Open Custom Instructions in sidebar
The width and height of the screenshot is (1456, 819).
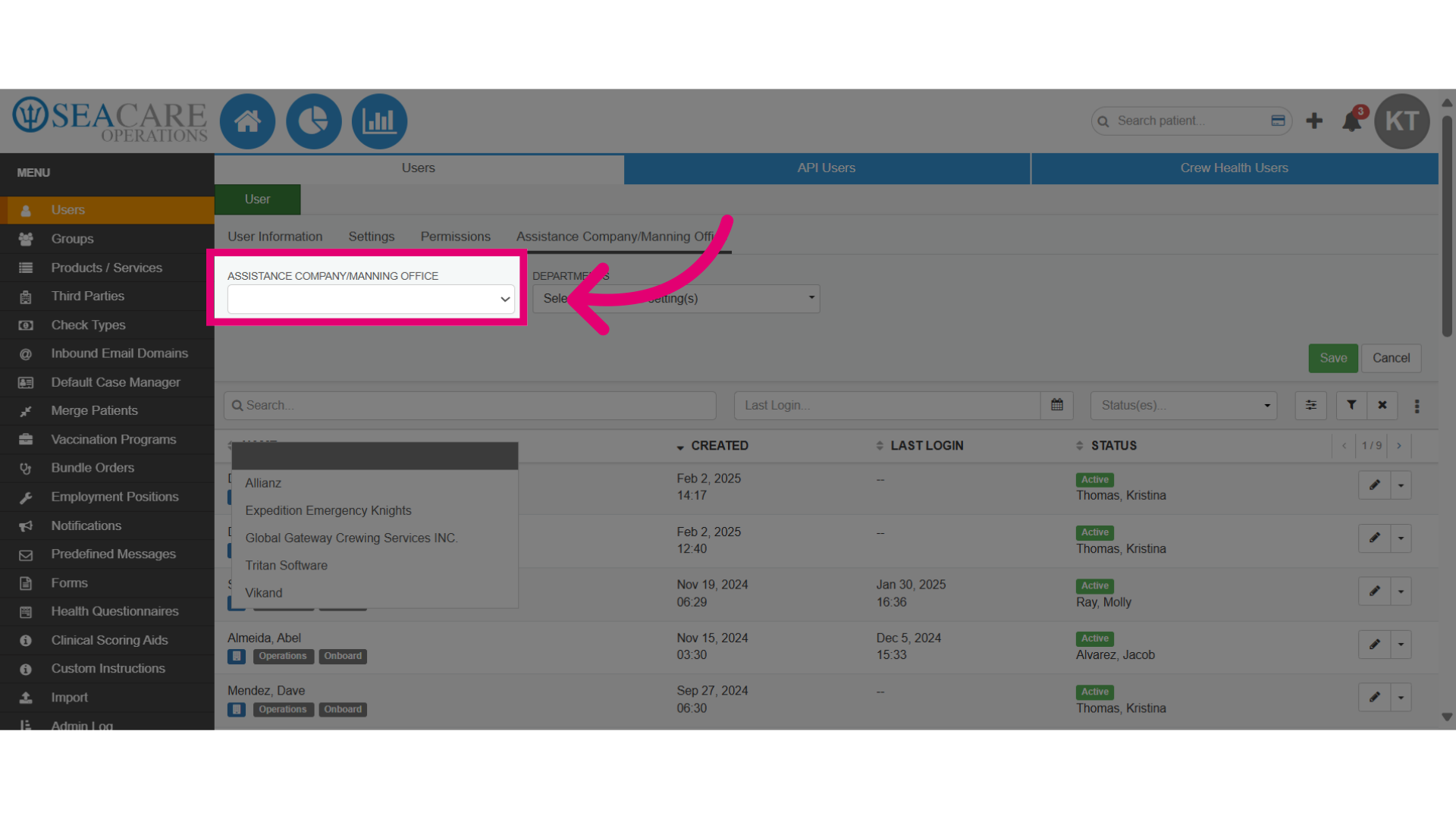(x=107, y=669)
